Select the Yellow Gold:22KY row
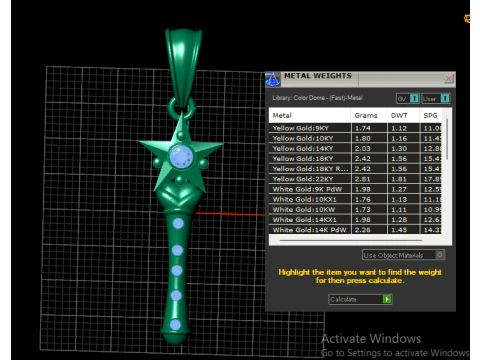Viewport: 480px width, 360px height. [355, 179]
